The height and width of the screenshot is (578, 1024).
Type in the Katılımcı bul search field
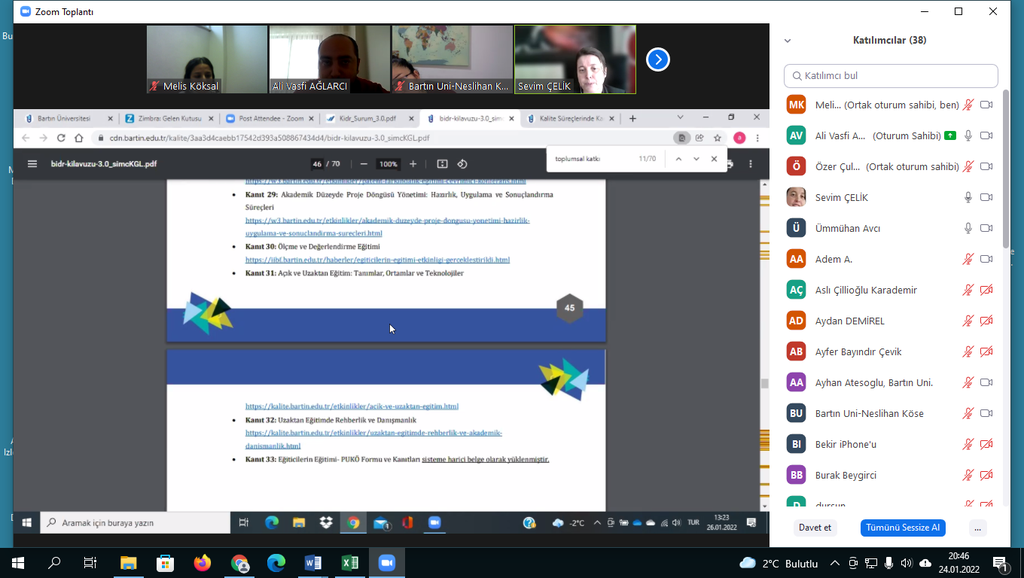[891, 76]
